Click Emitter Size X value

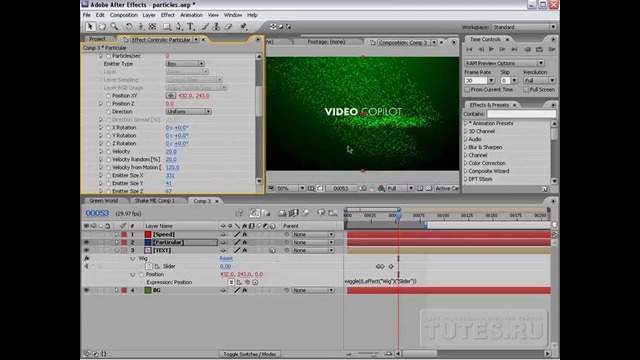coord(170,175)
